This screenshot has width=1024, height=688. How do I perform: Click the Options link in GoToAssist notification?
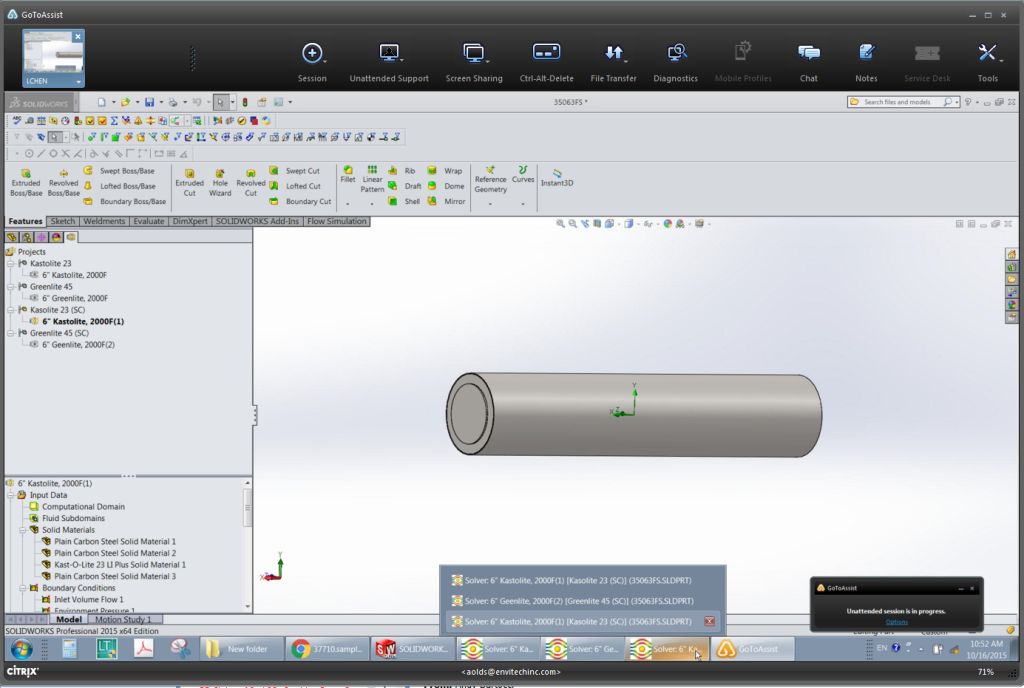click(x=896, y=622)
